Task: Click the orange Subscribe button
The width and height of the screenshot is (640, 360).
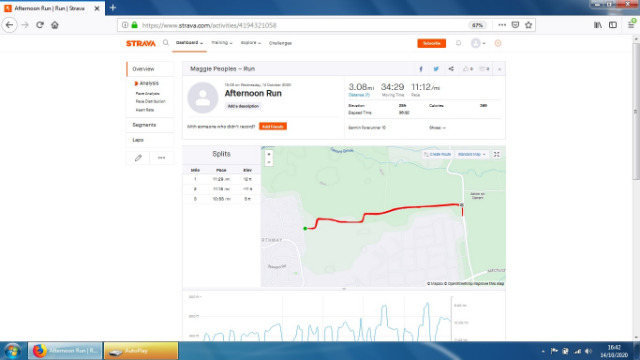Action: (x=431, y=43)
